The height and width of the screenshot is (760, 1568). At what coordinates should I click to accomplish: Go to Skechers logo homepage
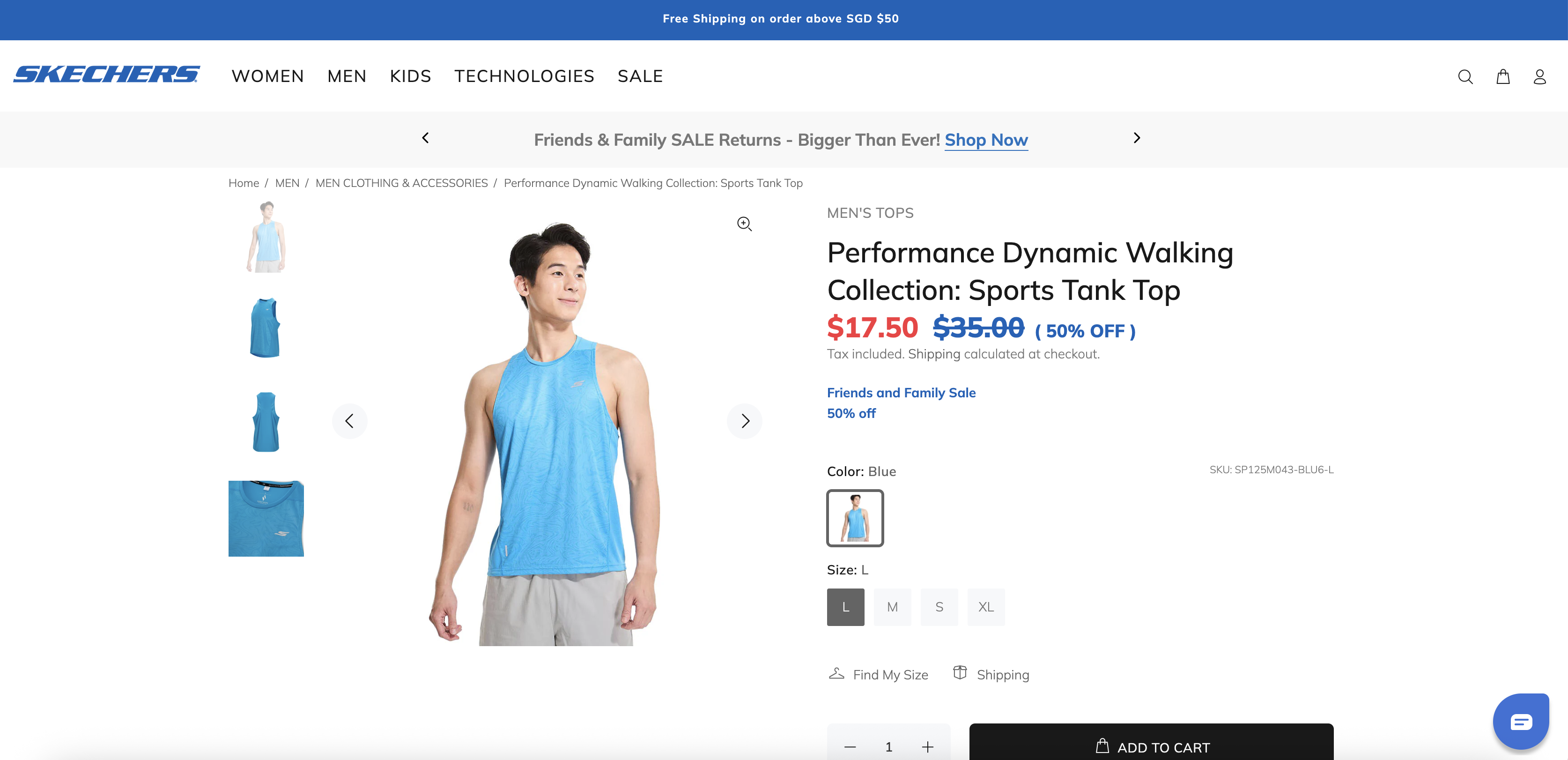point(106,75)
